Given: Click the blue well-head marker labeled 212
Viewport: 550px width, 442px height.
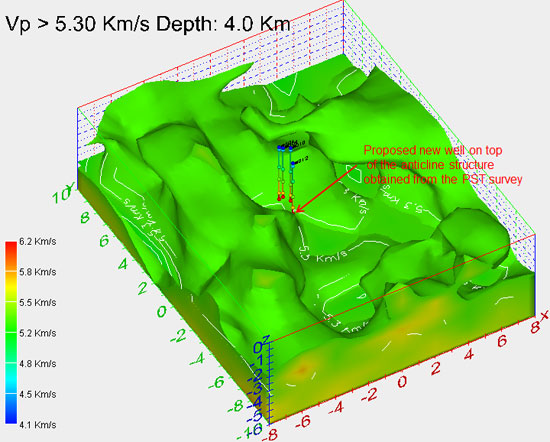Looking at the screenshot, I should click(293, 163).
